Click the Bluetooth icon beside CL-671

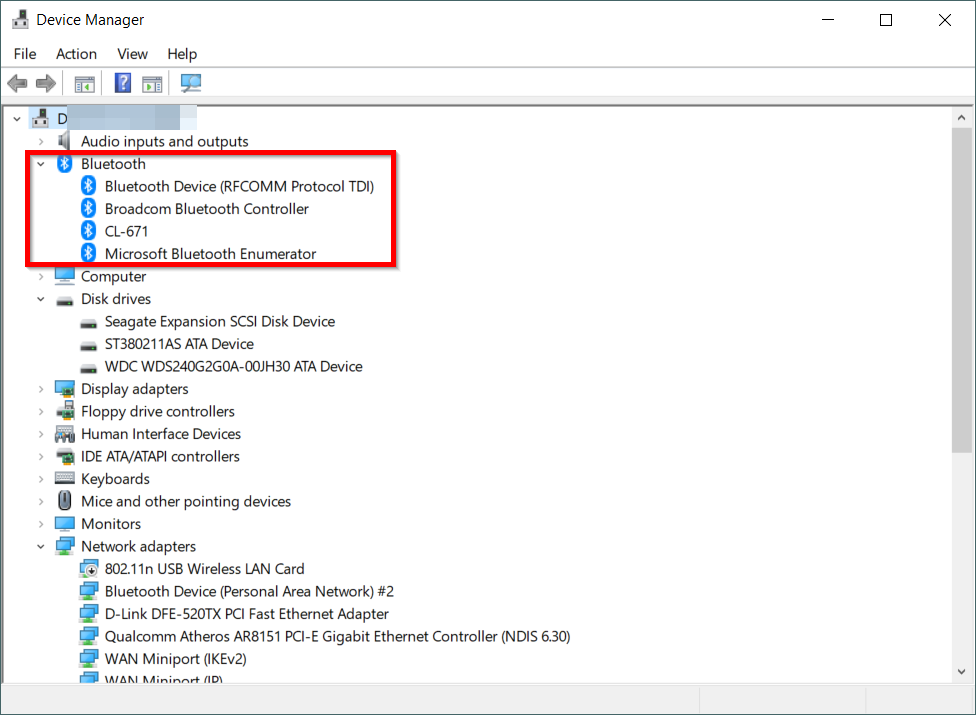(x=88, y=230)
